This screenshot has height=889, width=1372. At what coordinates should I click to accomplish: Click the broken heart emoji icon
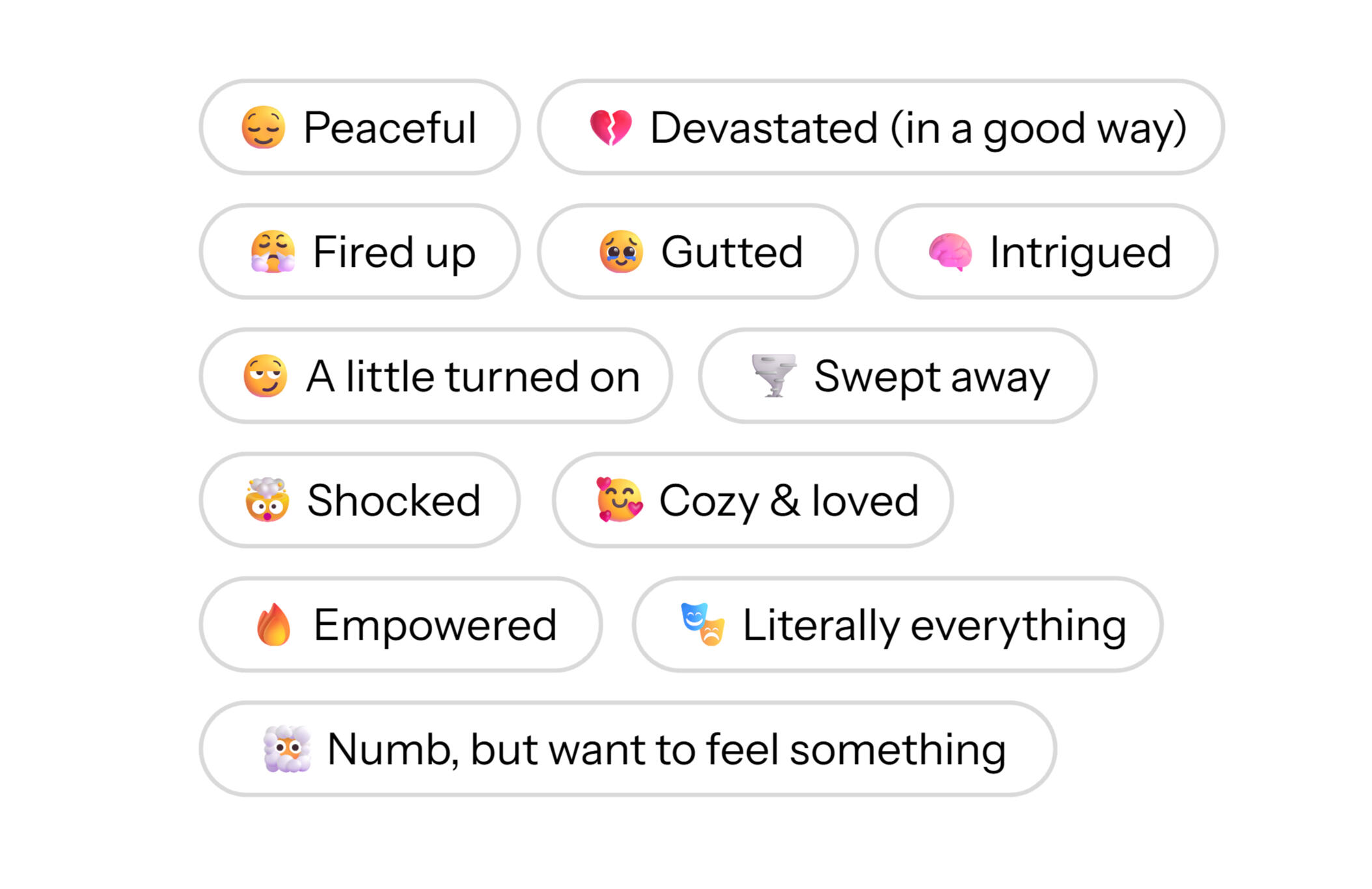[x=610, y=128]
